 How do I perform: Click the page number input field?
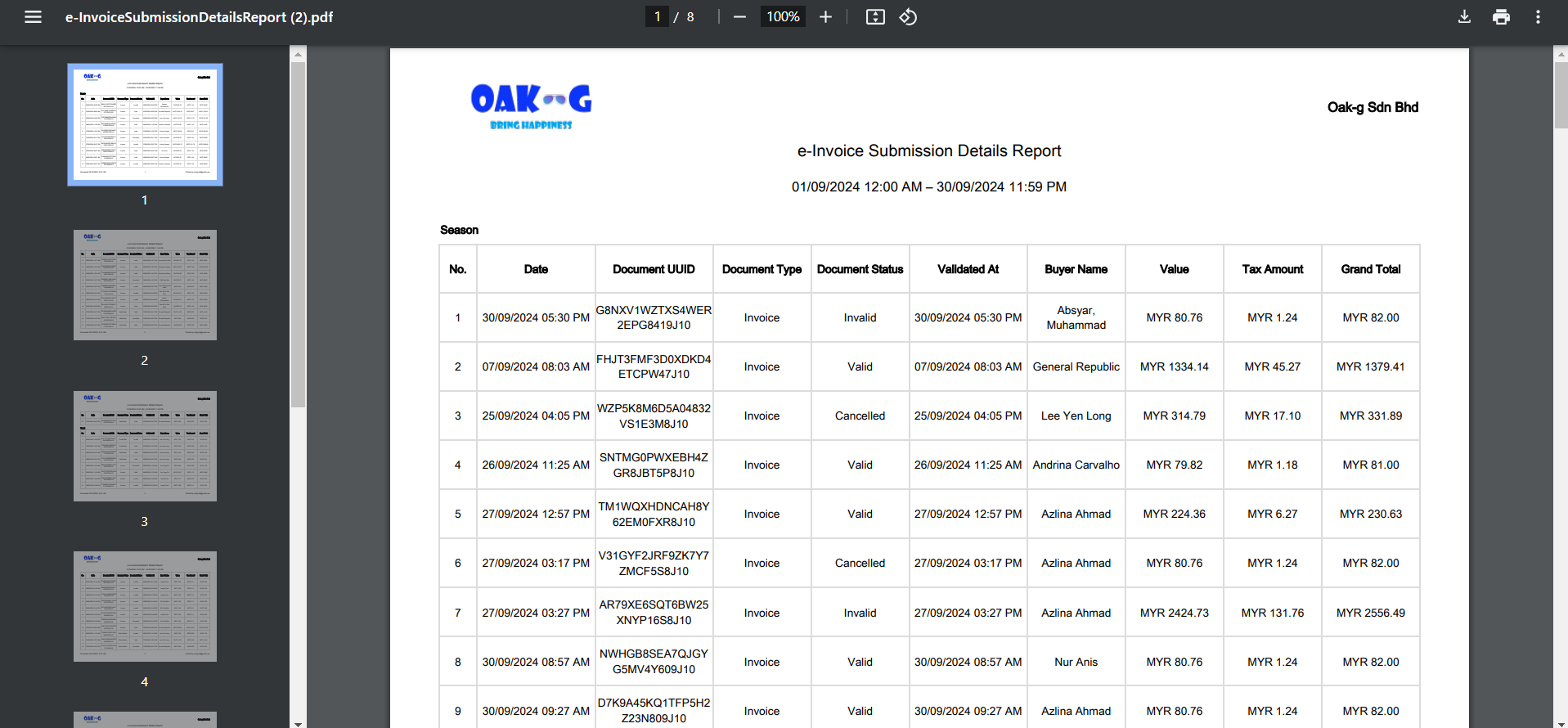click(x=657, y=16)
